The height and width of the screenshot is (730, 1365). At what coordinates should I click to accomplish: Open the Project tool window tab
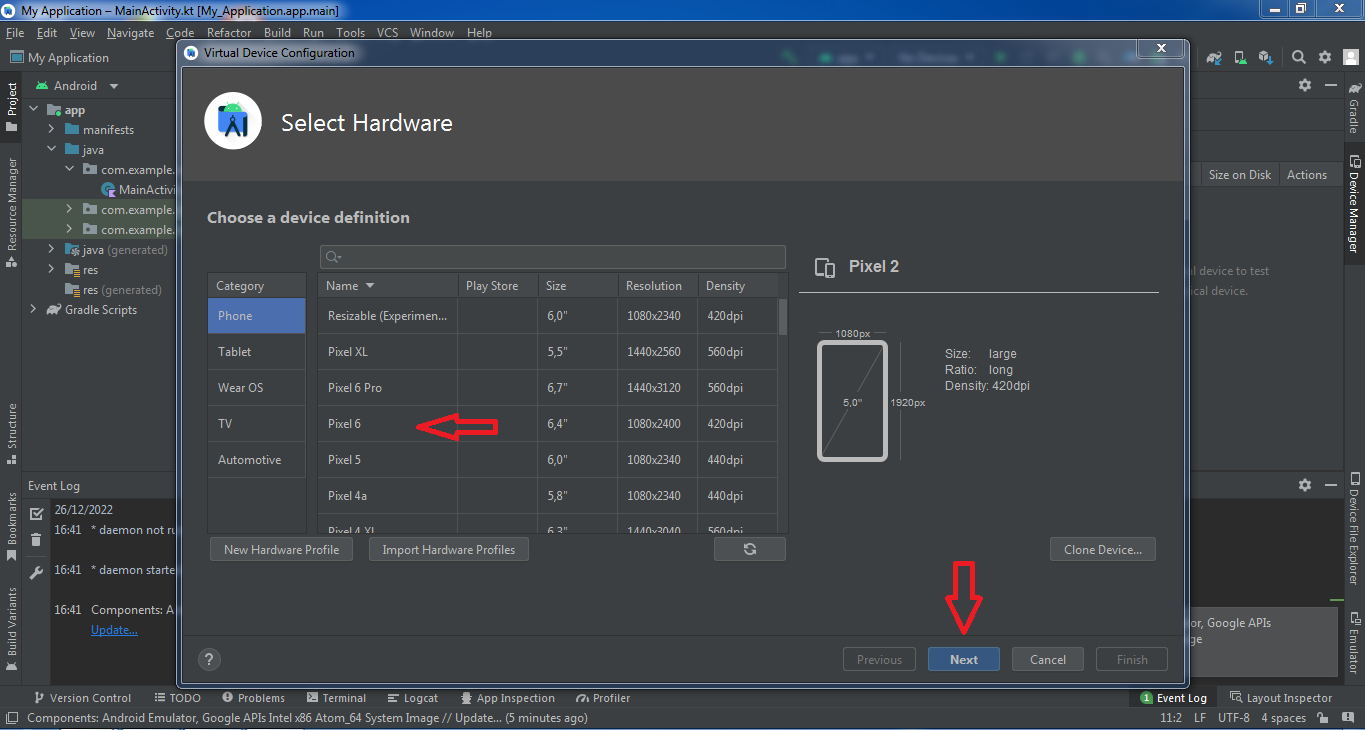coord(12,107)
